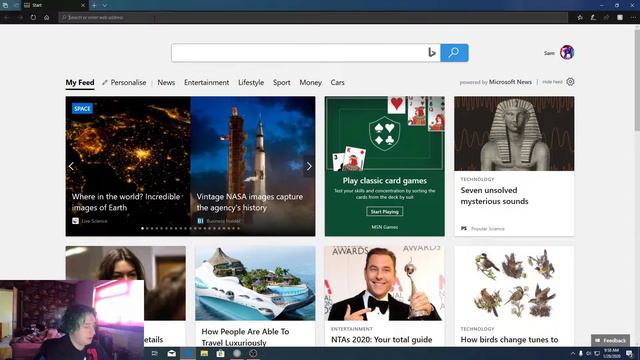Click the Bing logo in the search box

tap(432, 52)
